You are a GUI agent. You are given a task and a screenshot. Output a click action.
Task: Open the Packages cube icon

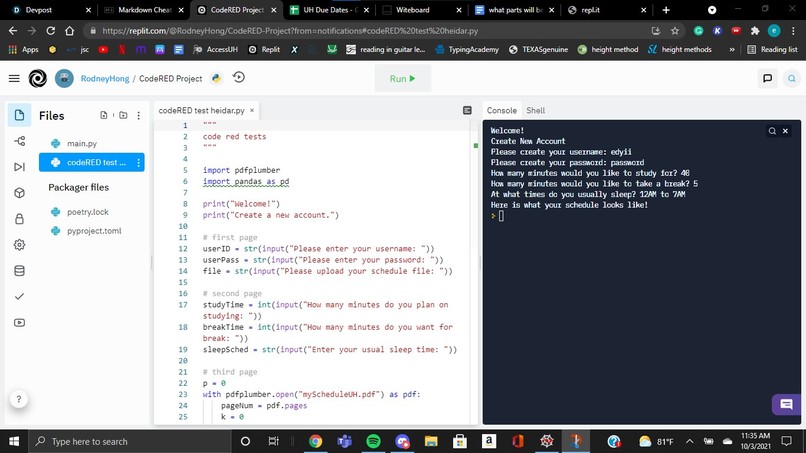tap(20, 193)
